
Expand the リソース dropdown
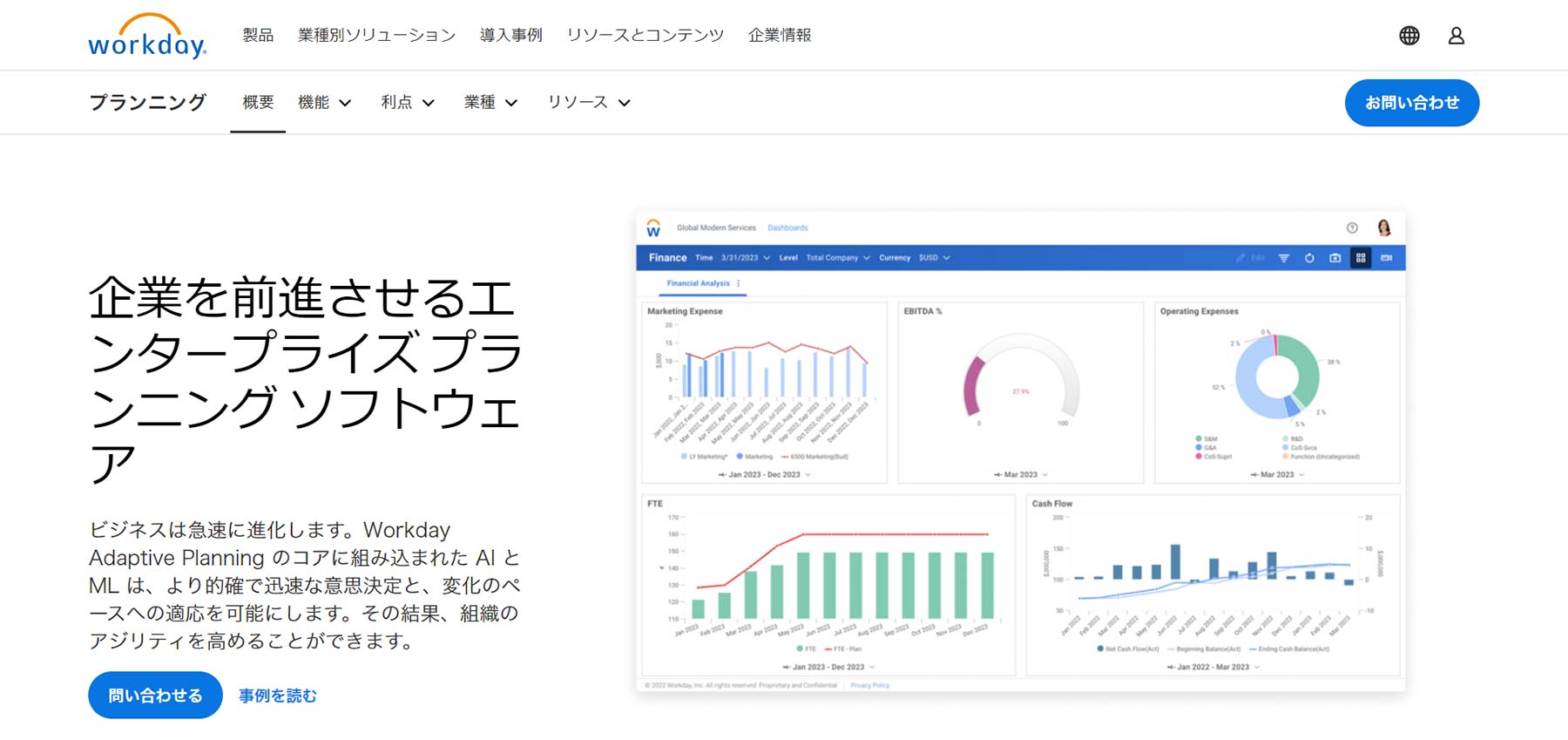[589, 103]
